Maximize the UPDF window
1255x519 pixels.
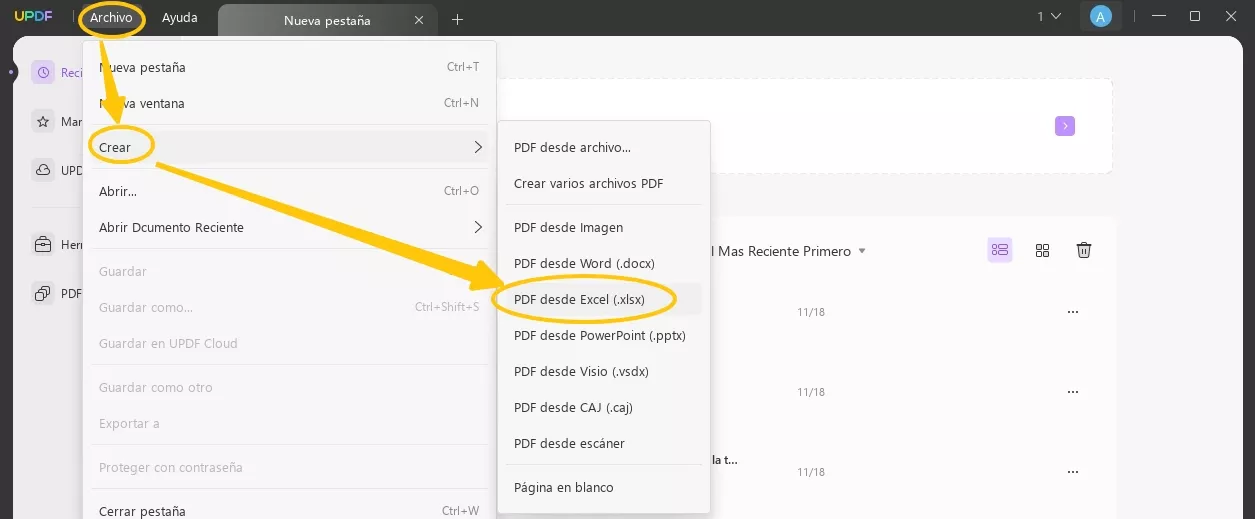pyautogui.click(x=1194, y=17)
